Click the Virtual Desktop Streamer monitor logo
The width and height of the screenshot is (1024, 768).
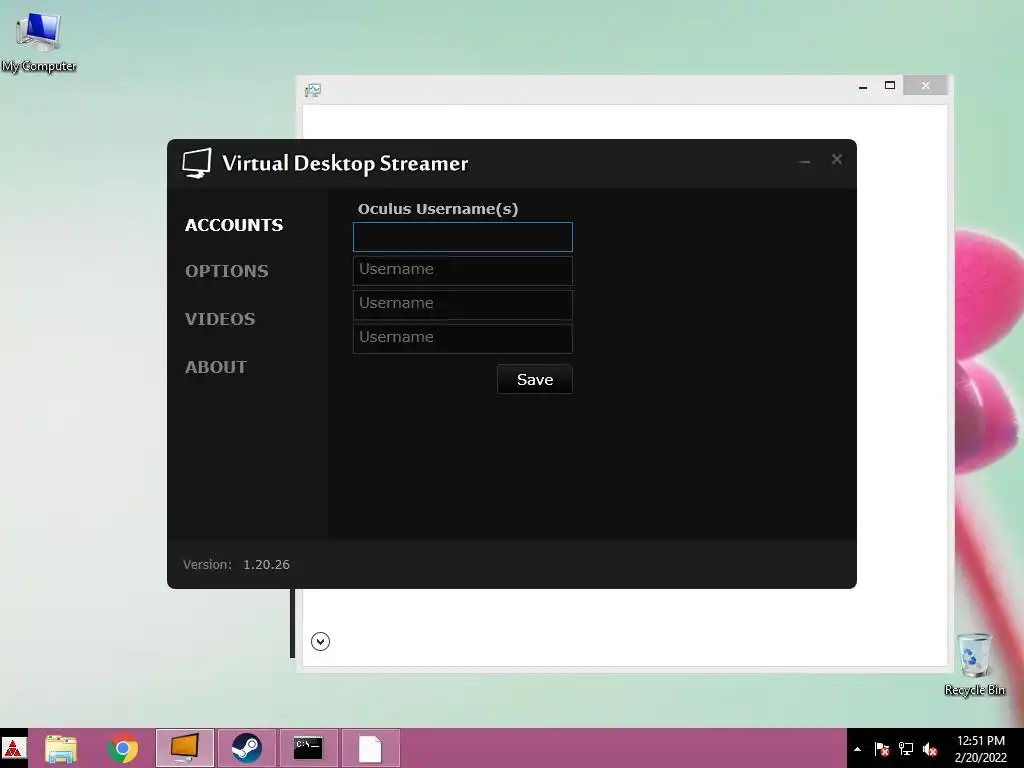click(197, 163)
